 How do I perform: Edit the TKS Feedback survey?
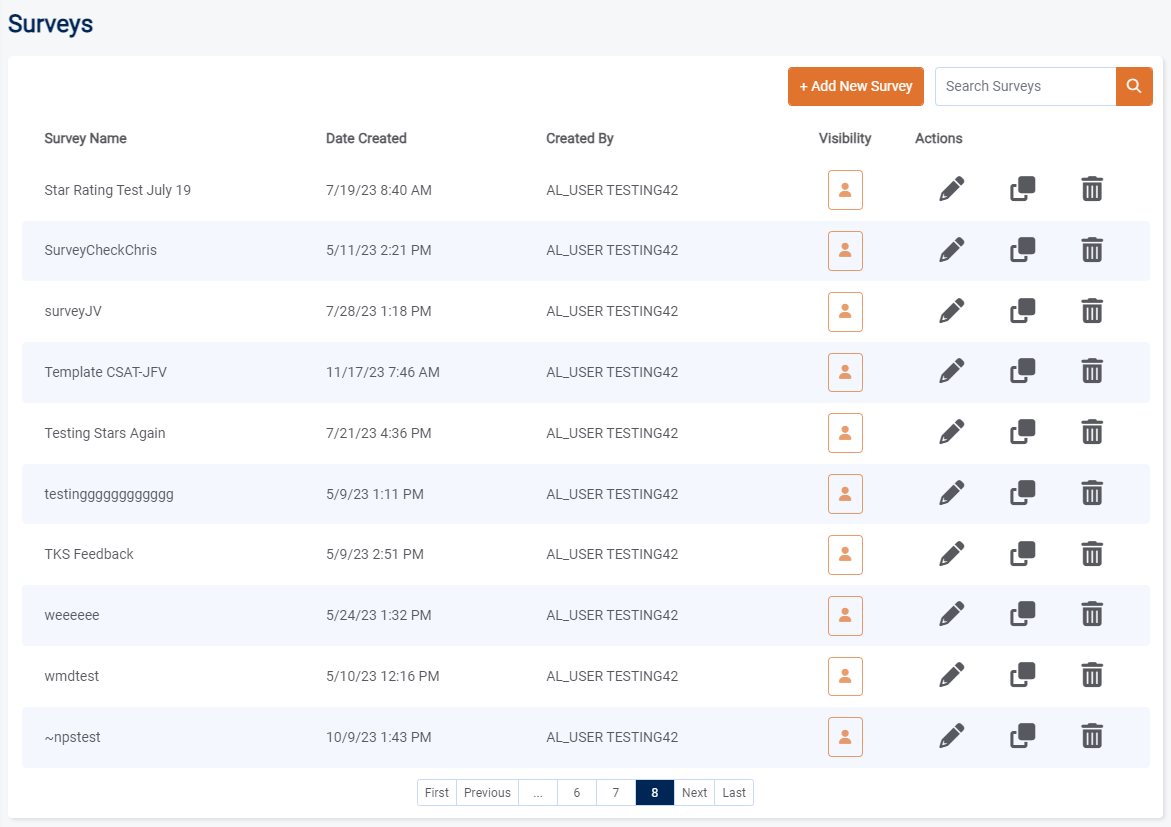click(952, 554)
